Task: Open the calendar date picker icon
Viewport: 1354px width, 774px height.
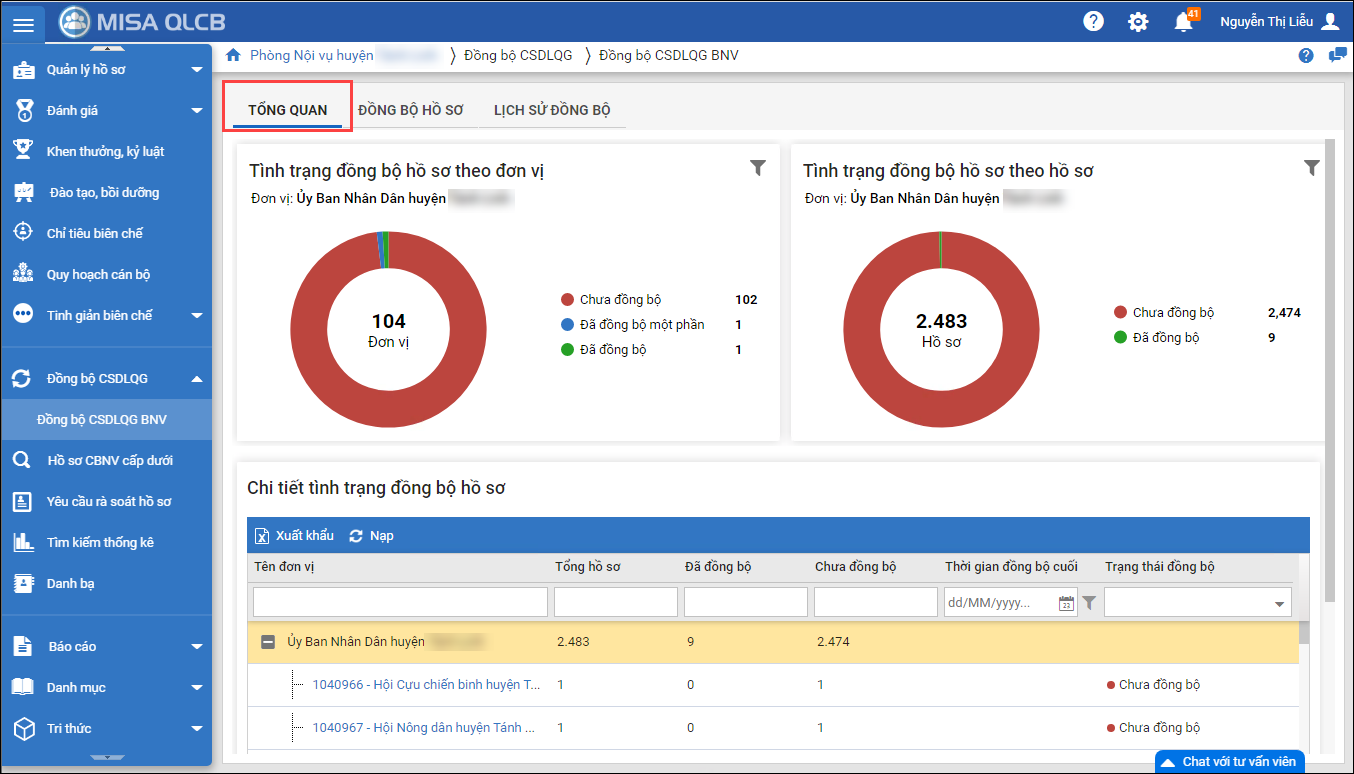Action: pyautogui.click(x=1066, y=603)
